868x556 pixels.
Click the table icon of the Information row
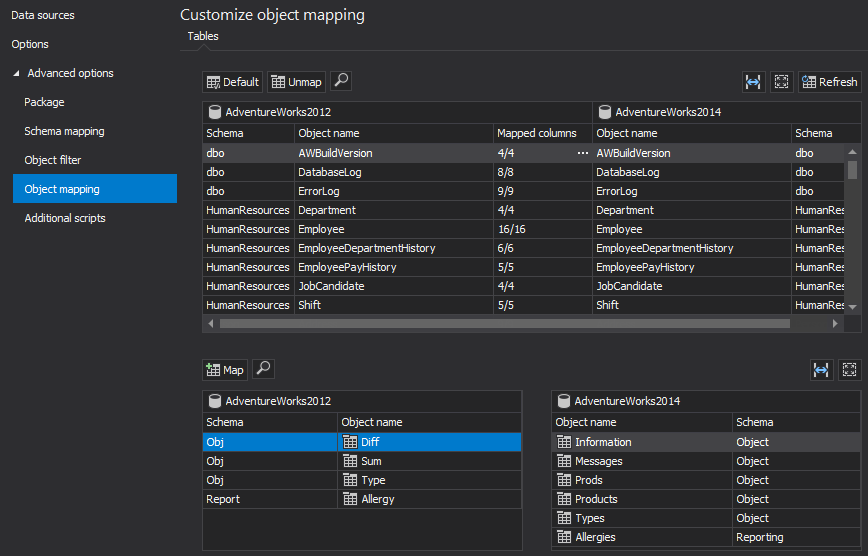click(x=564, y=442)
